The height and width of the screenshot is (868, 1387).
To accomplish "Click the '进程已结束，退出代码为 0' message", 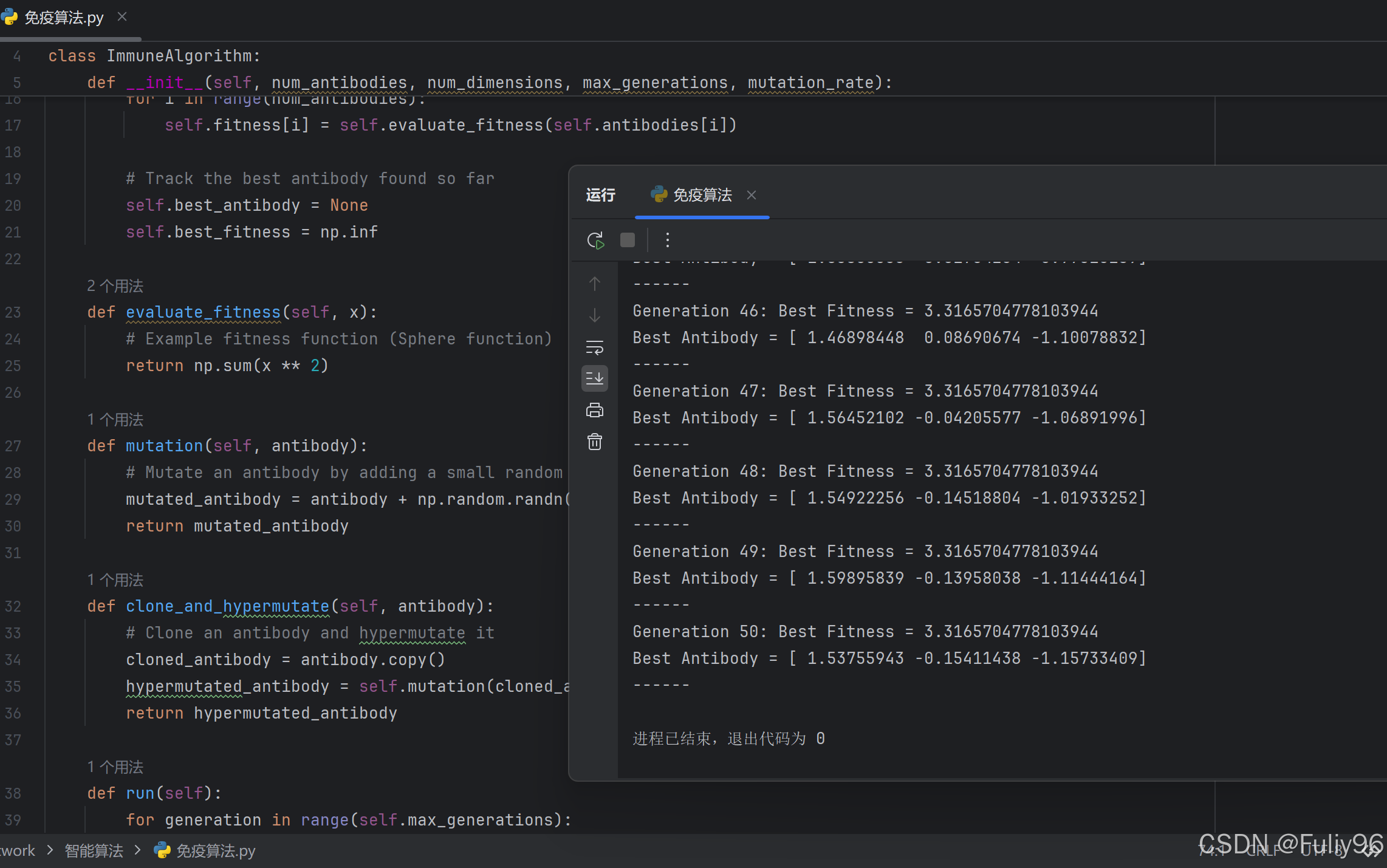I will pos(728,739).
